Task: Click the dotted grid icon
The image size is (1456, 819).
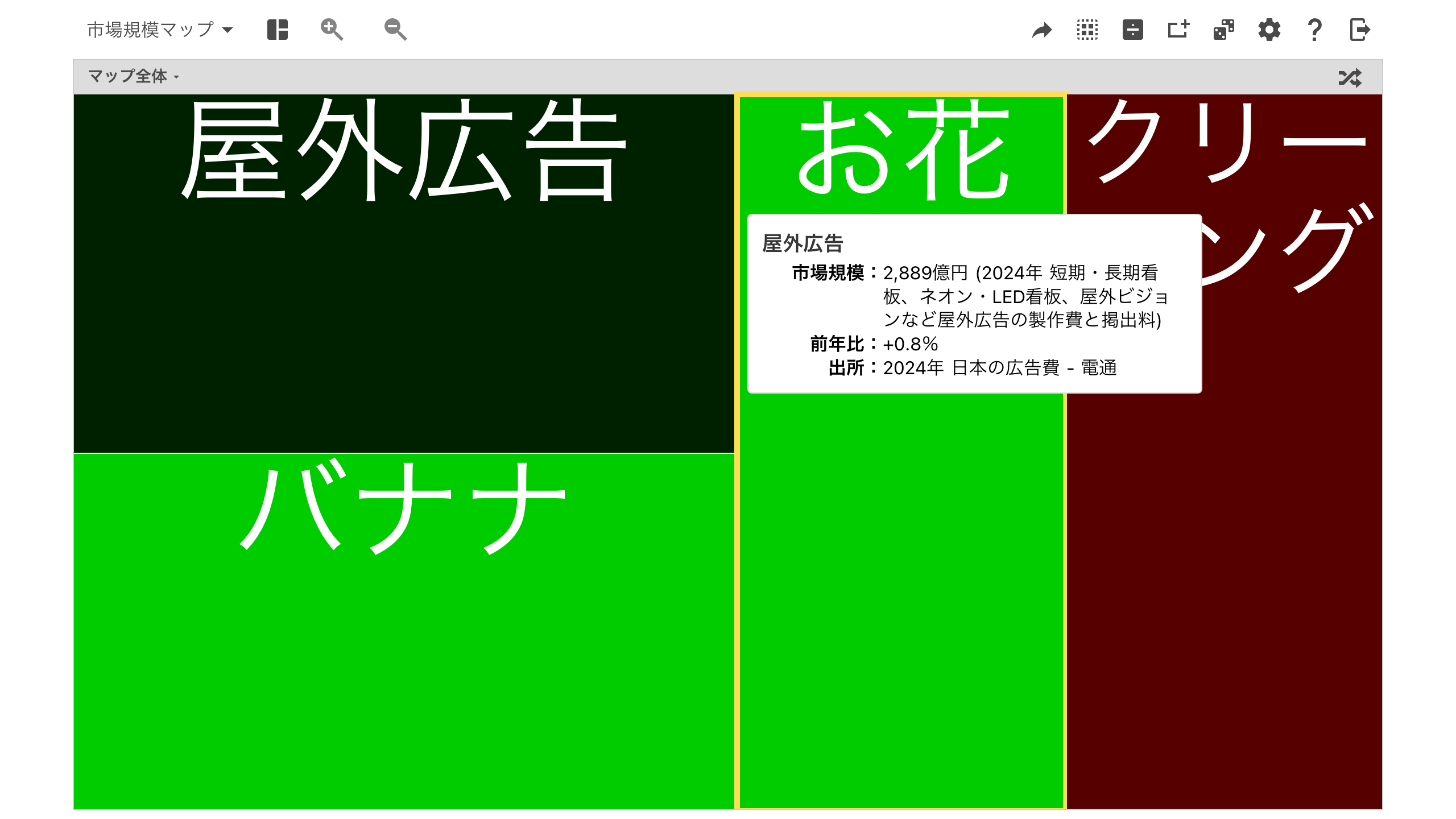Action: tap(1087, 30)
